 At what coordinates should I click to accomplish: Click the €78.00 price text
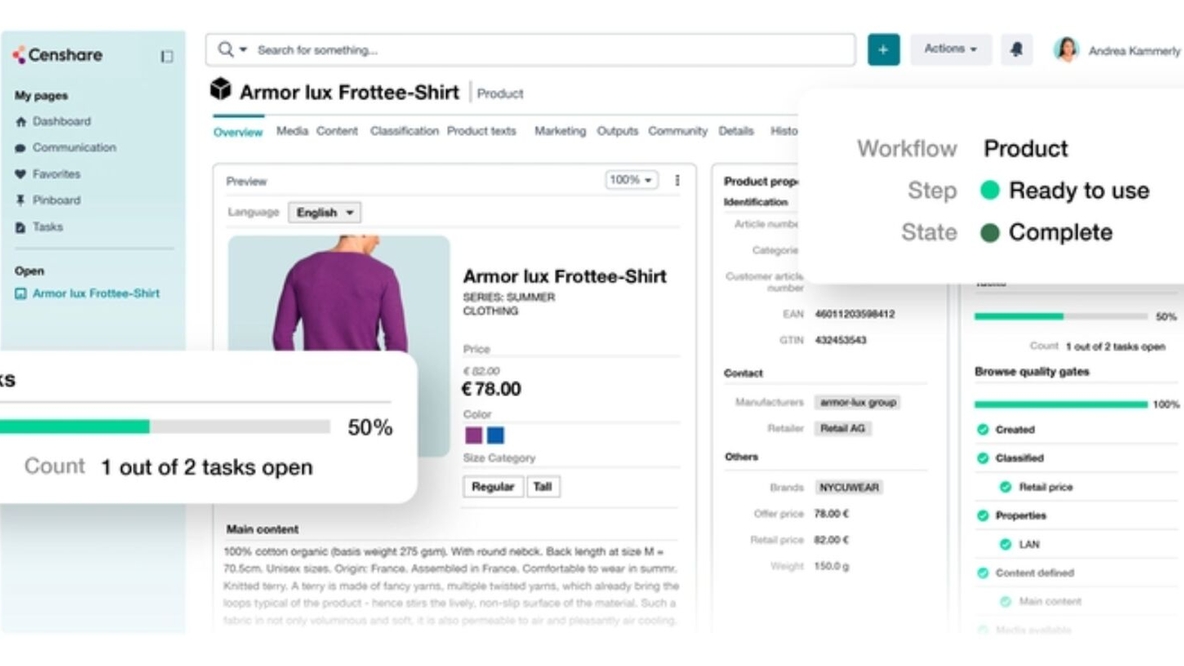pyautogui.click(x=491, y=390)
